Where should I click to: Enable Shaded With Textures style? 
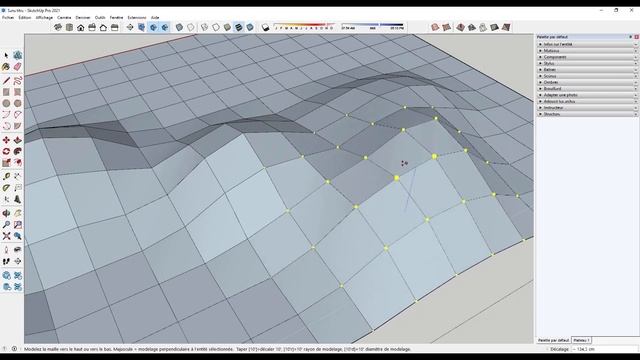tap(239, 27)
